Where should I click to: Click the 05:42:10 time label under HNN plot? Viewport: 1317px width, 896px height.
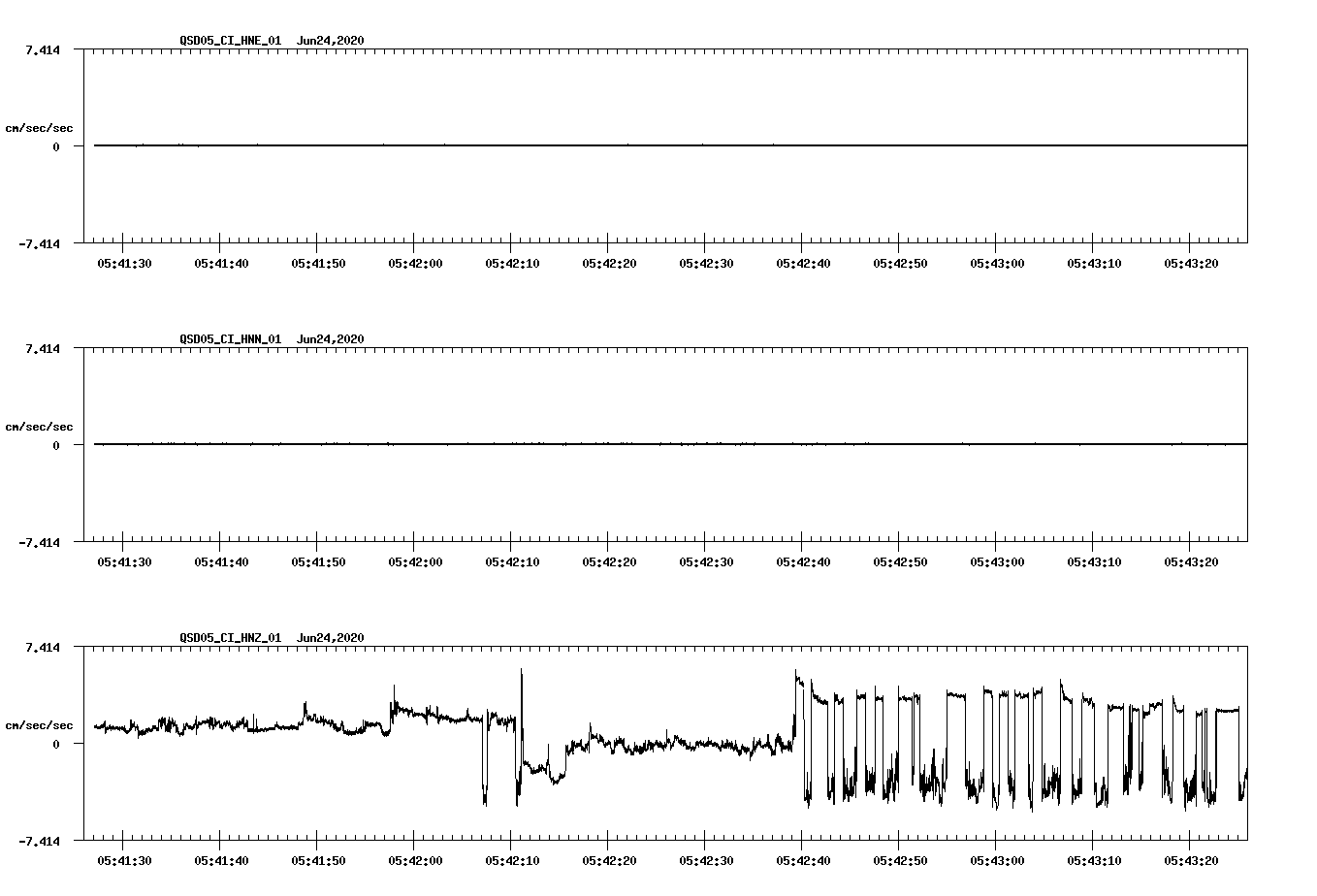pos(512,562)
